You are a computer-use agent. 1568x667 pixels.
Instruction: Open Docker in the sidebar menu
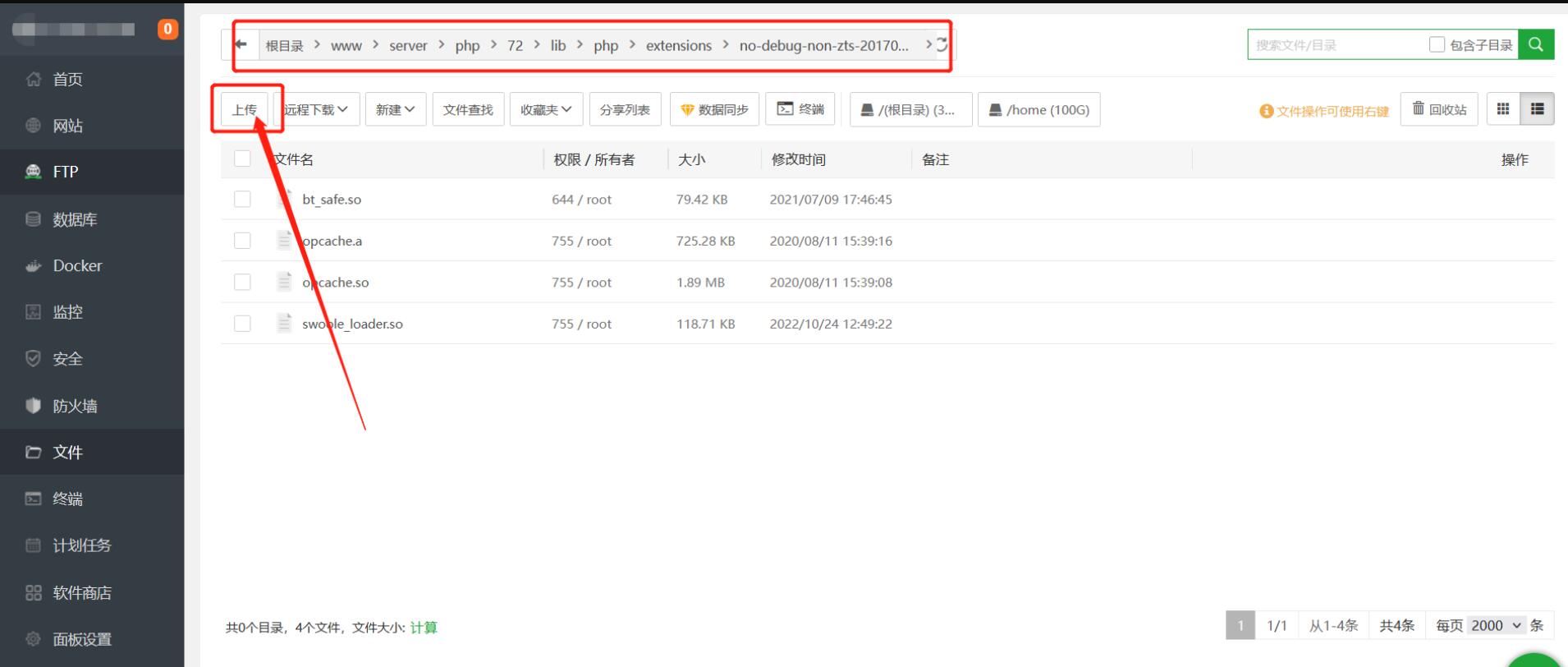pos(77,265)
